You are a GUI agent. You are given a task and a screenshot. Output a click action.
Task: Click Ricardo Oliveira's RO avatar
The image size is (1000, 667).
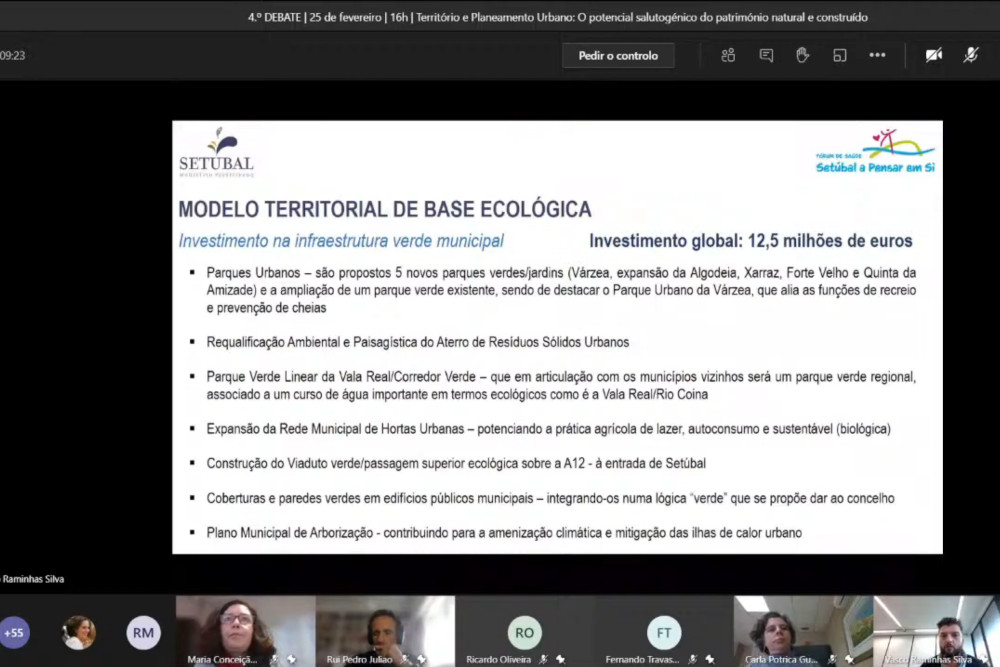(524, 632)
